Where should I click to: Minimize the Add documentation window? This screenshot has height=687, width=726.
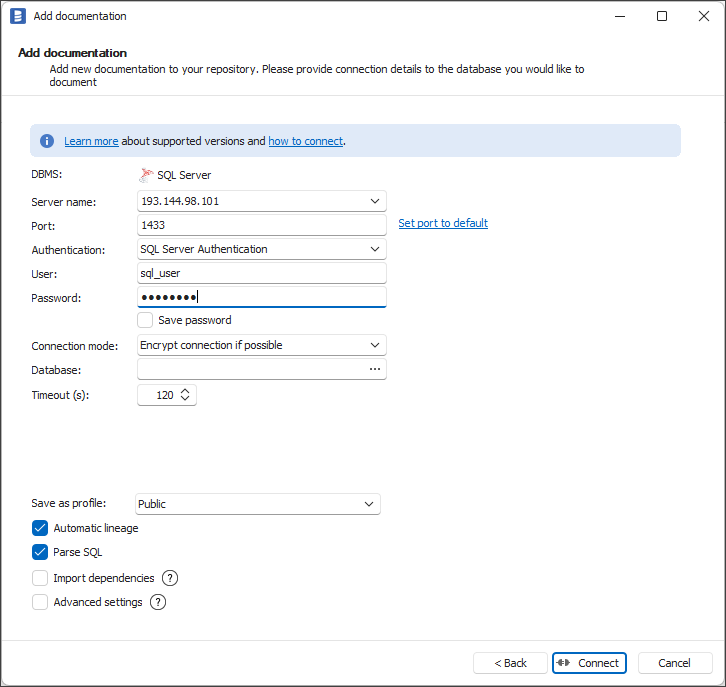pos(620,16)
